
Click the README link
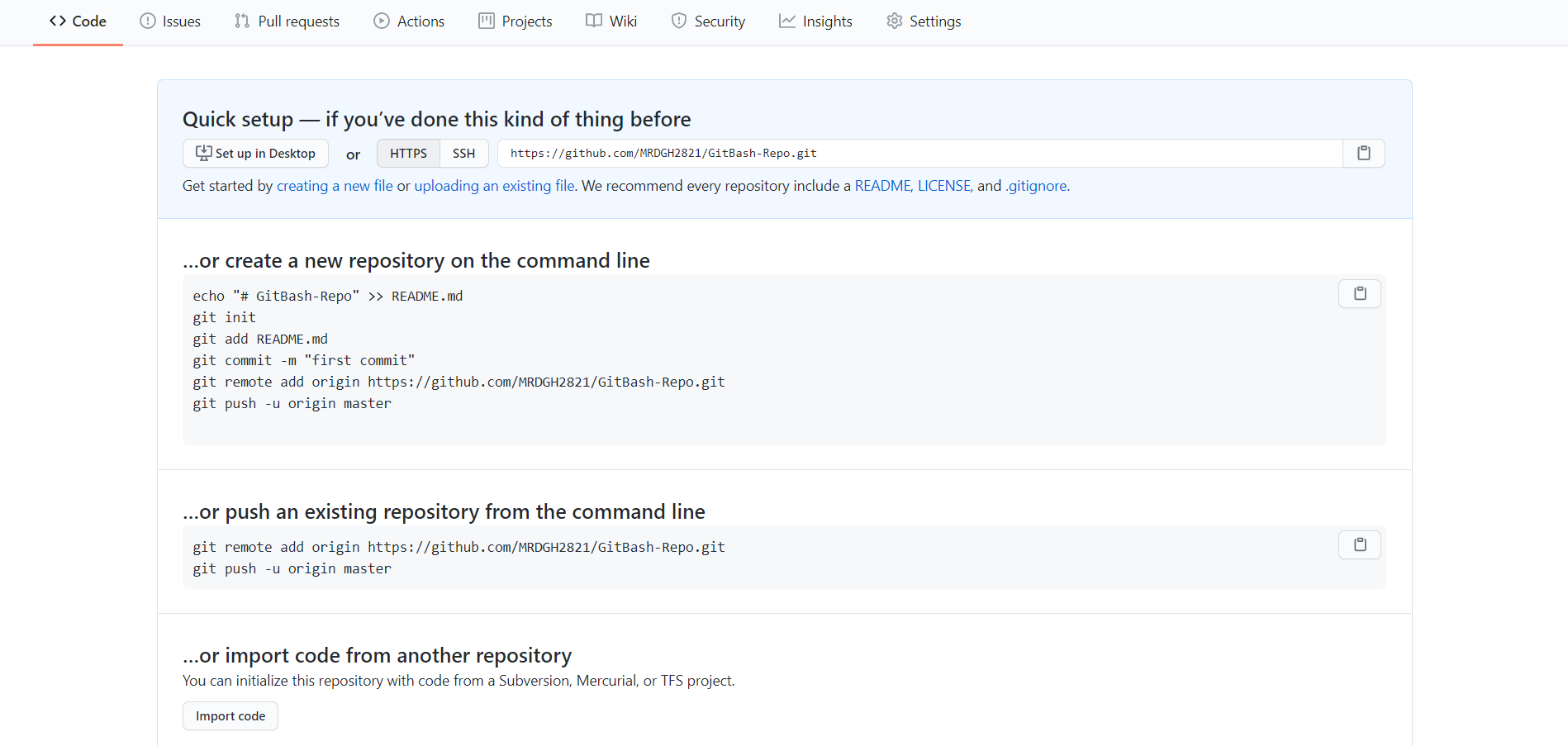(x=882, y=186)
